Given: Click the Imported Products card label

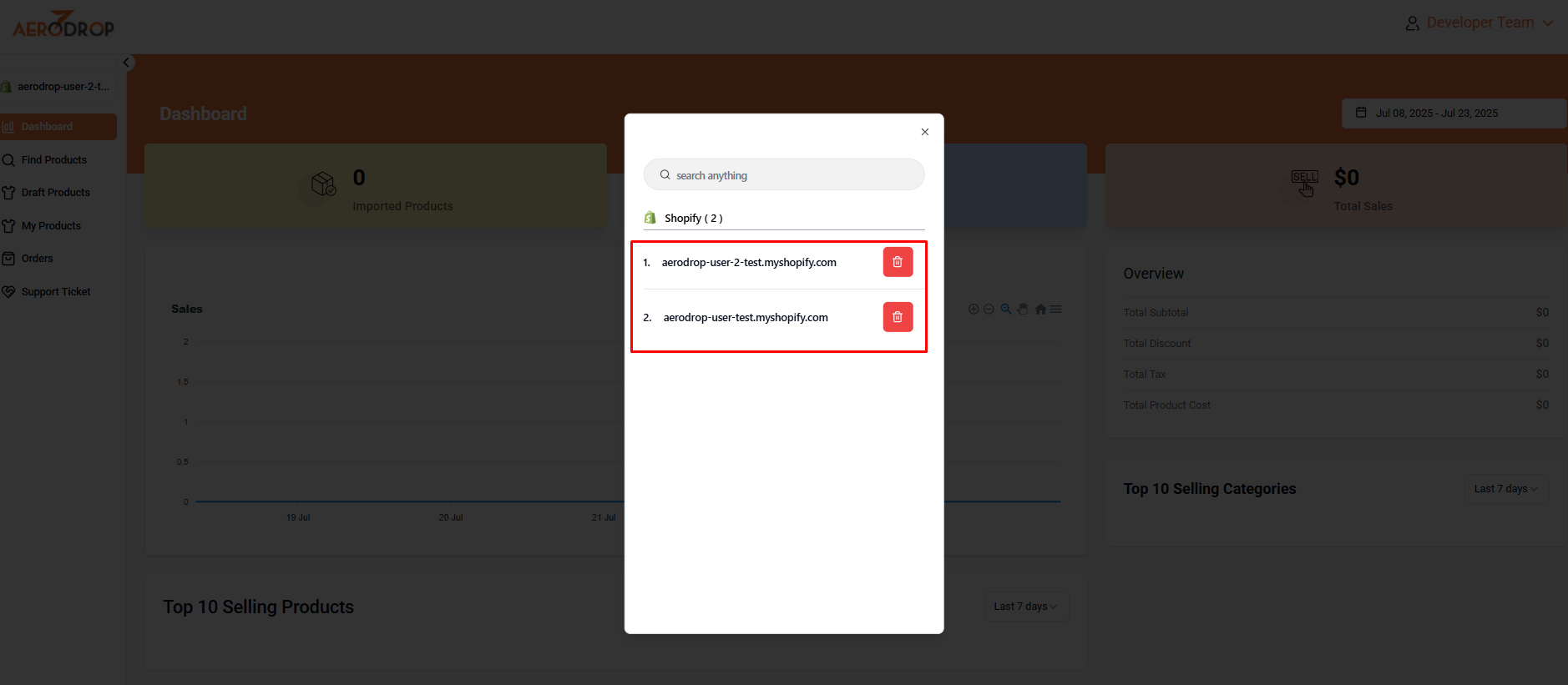Looking at the screenshot, I should coord(402,206).
